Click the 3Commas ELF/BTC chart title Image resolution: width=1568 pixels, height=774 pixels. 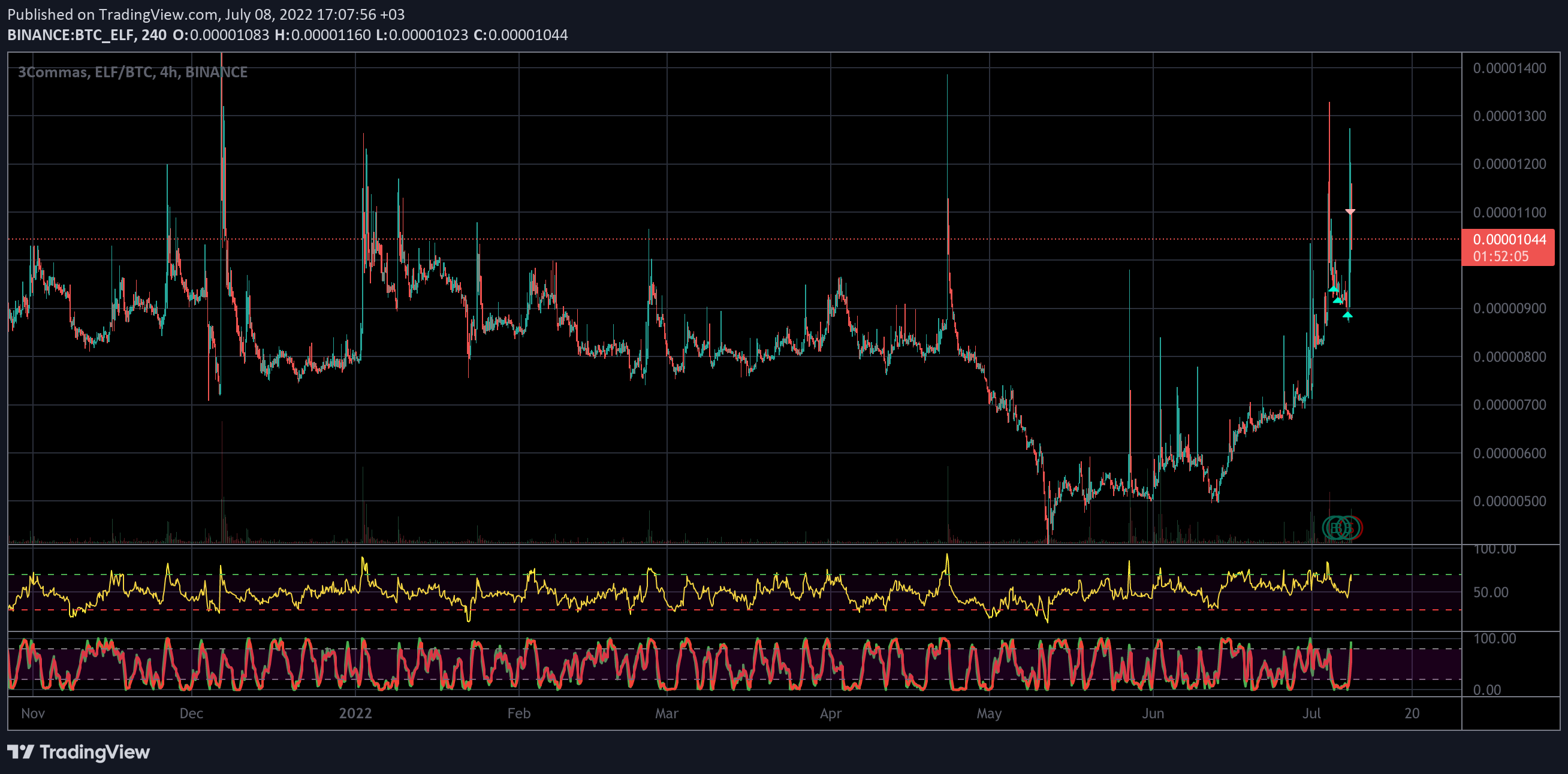pyautogui.click(x=132, y=72)
